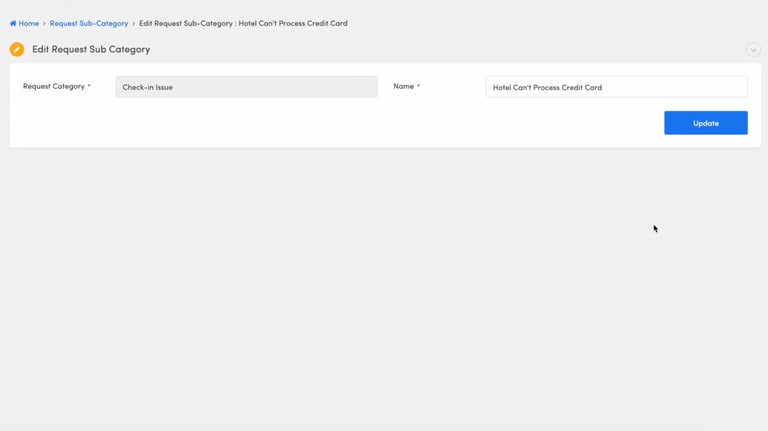Image resolution: width=768 pixels, height=431 pixels.
Task: Click the 'Edit Request Sub-Category : Hotel Can't Process Credit Card' breadcrumb text
Action: (x=243, y=23)
